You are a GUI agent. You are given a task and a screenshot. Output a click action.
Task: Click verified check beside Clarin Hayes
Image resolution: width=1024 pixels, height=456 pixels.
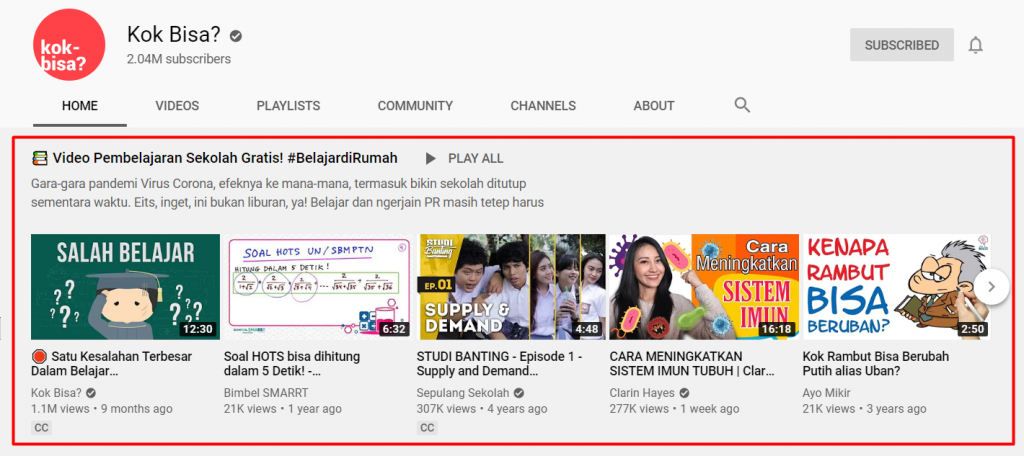tap(684, 393)
